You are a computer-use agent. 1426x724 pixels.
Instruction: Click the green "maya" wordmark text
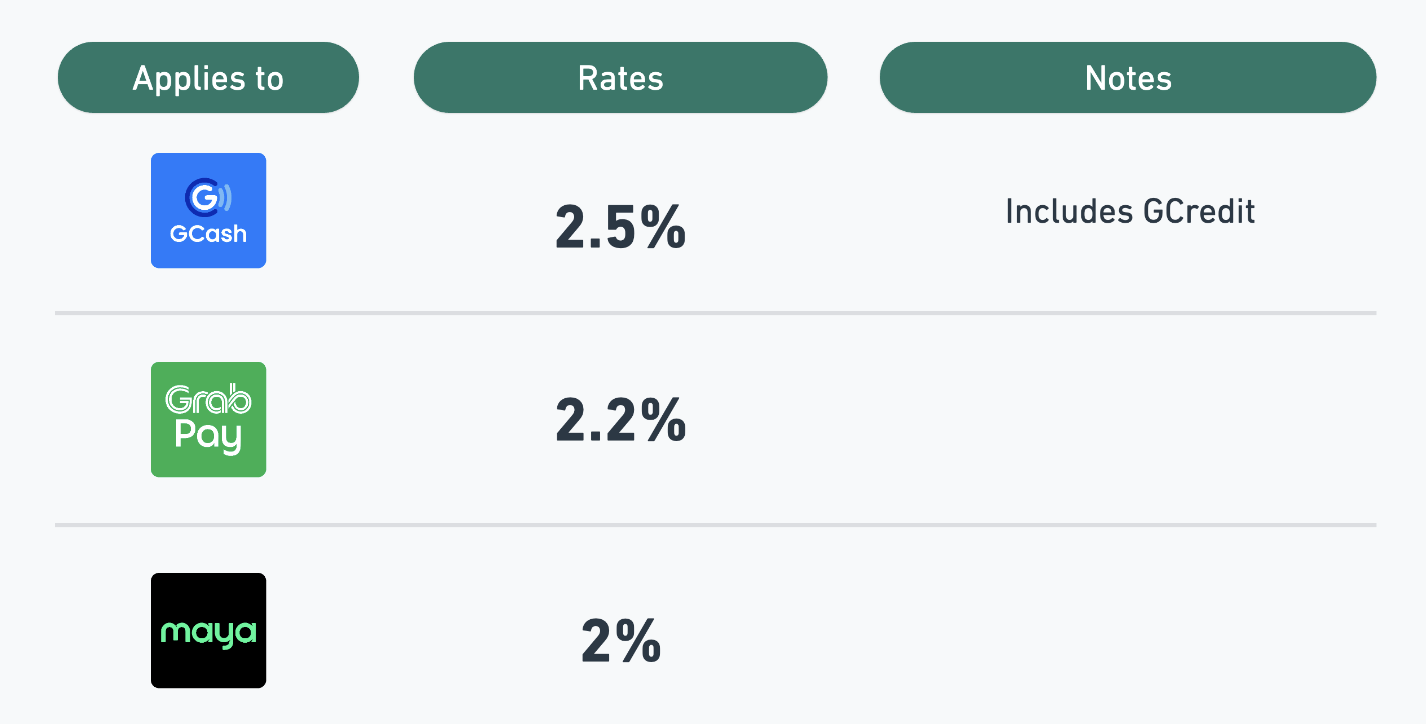click(x=208, y=633)
